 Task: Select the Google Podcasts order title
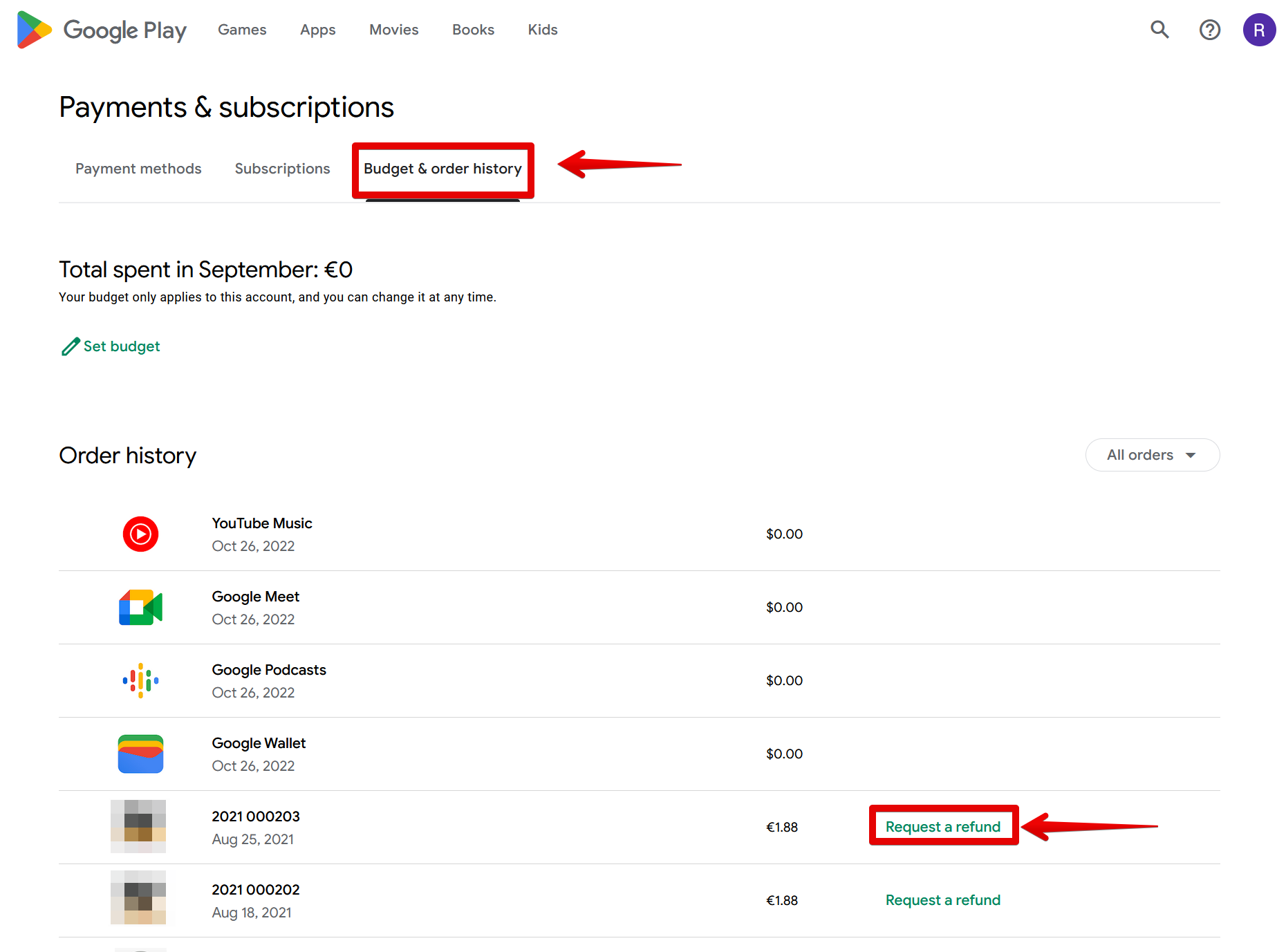pos(269,670)
